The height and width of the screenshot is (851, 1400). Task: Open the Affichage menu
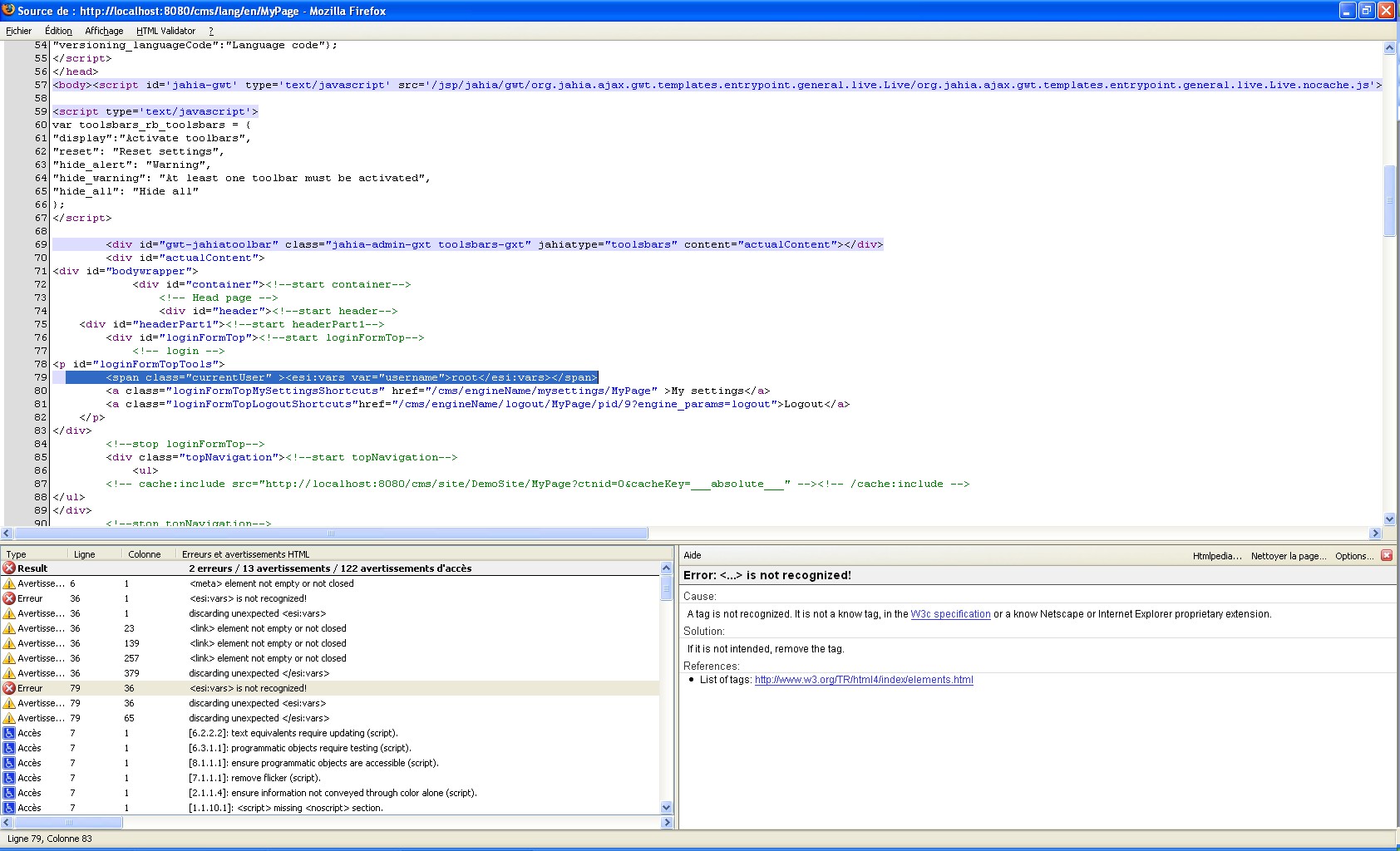(104, 31)
